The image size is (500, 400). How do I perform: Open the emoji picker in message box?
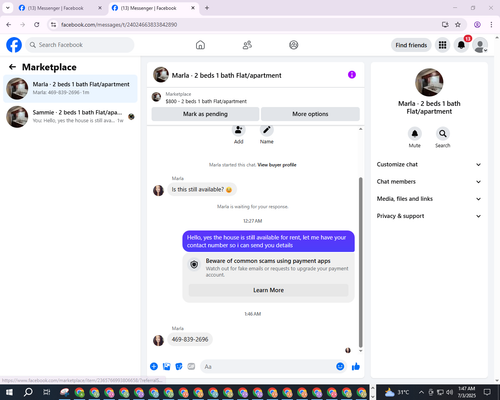pos(340,366)
